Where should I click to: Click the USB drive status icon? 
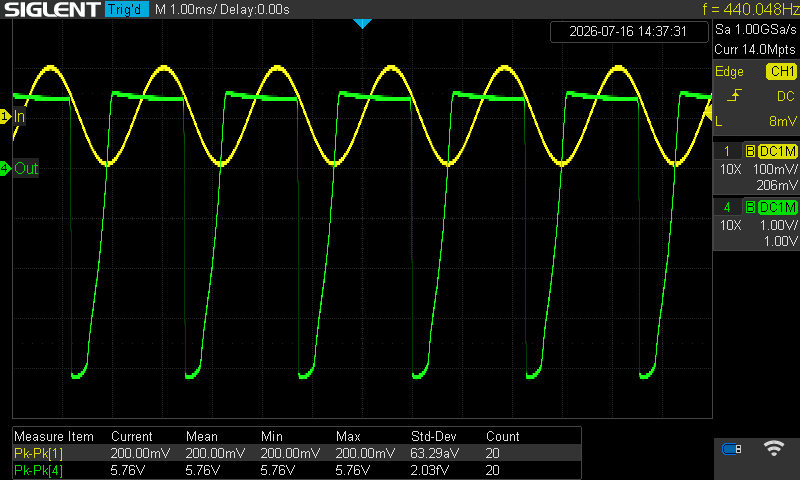pos(732,449)
